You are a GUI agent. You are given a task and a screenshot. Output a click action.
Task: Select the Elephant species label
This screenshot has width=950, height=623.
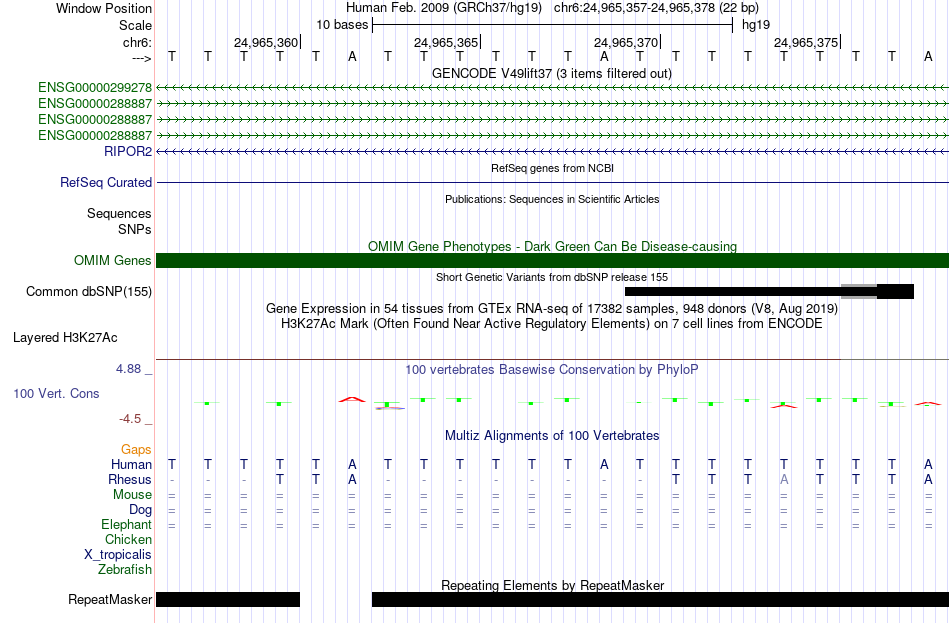[127, 525]
